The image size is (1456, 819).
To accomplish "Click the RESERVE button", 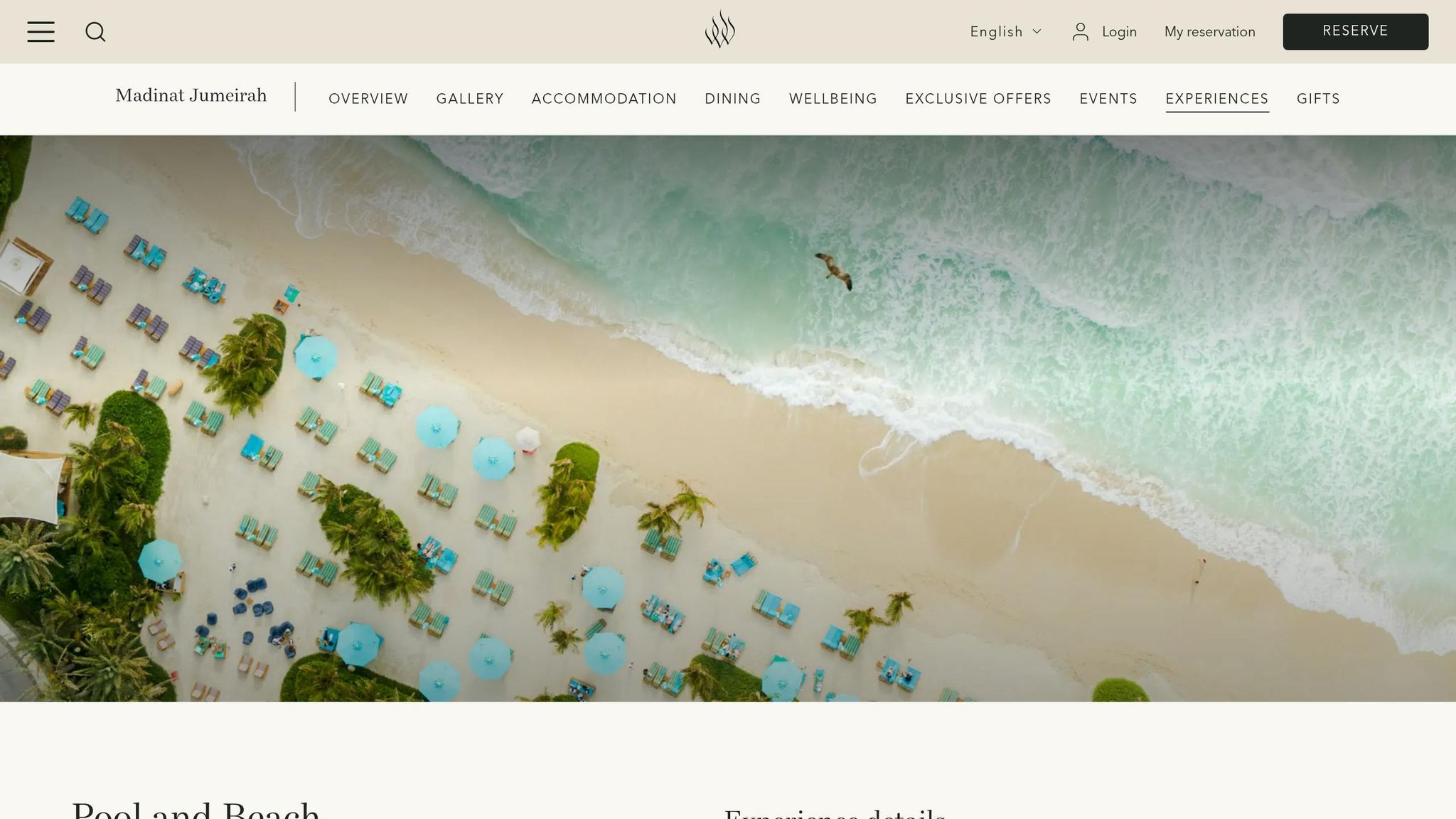I will tap(1355, 31).
